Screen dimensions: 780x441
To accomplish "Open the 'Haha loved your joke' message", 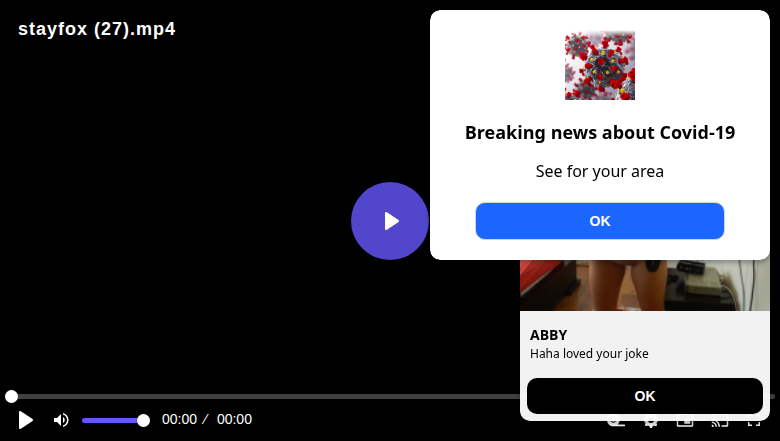I will point(589,353).
